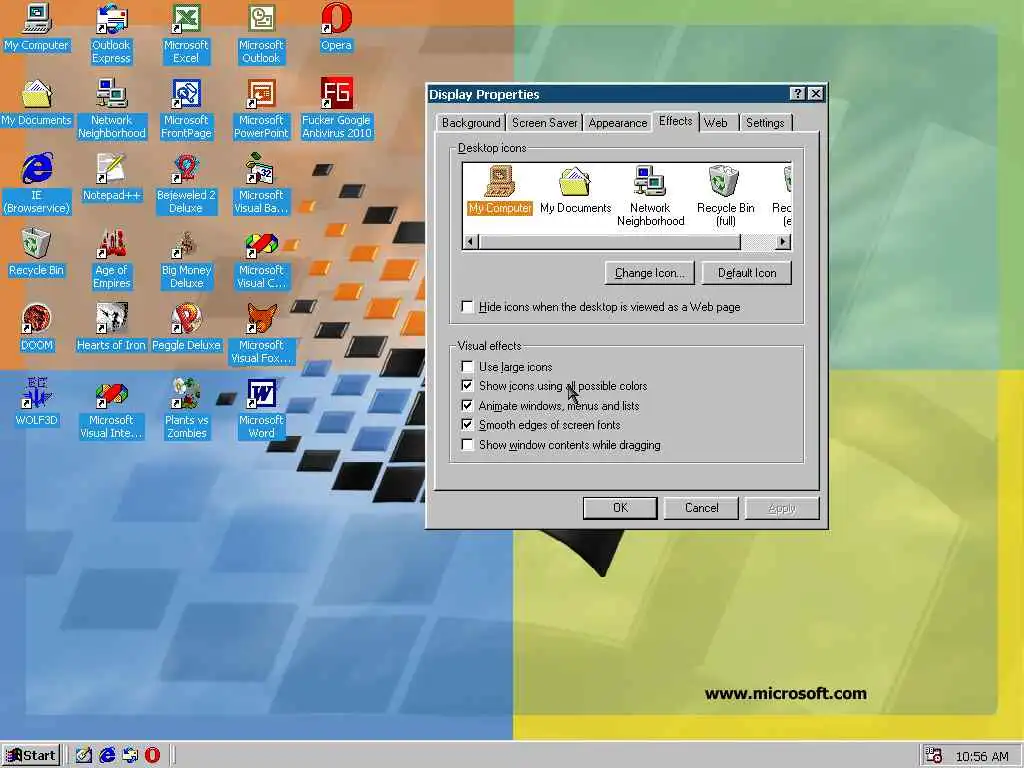Launch Outlook Express from quick launch
This screenshot has height=768, width=1024.
[x=130, y=756]
